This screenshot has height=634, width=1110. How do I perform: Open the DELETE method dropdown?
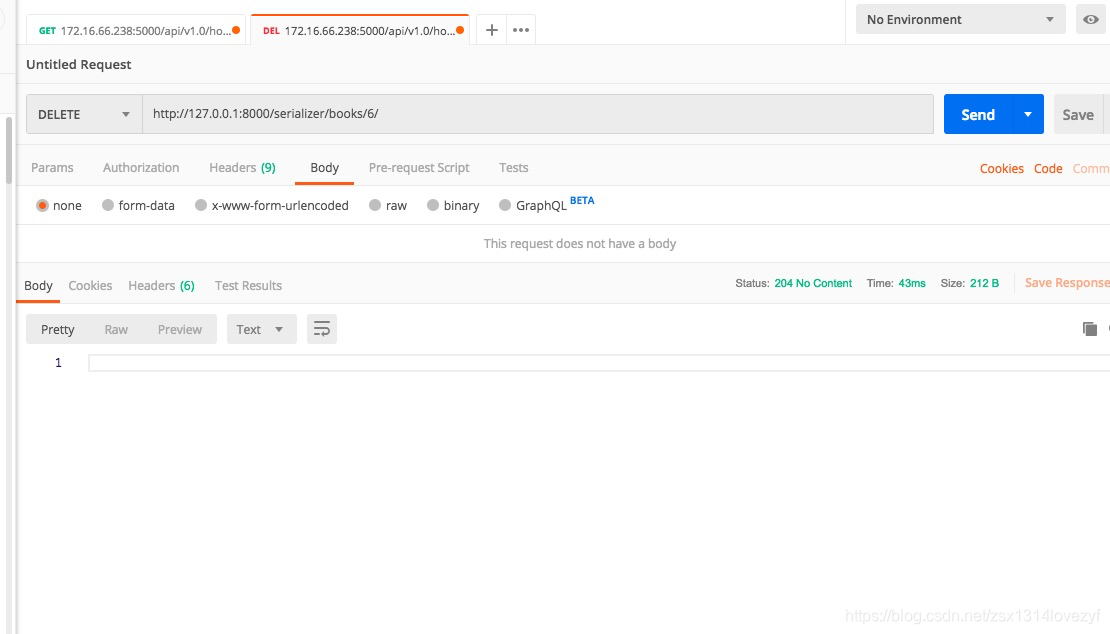click(84, 114)
